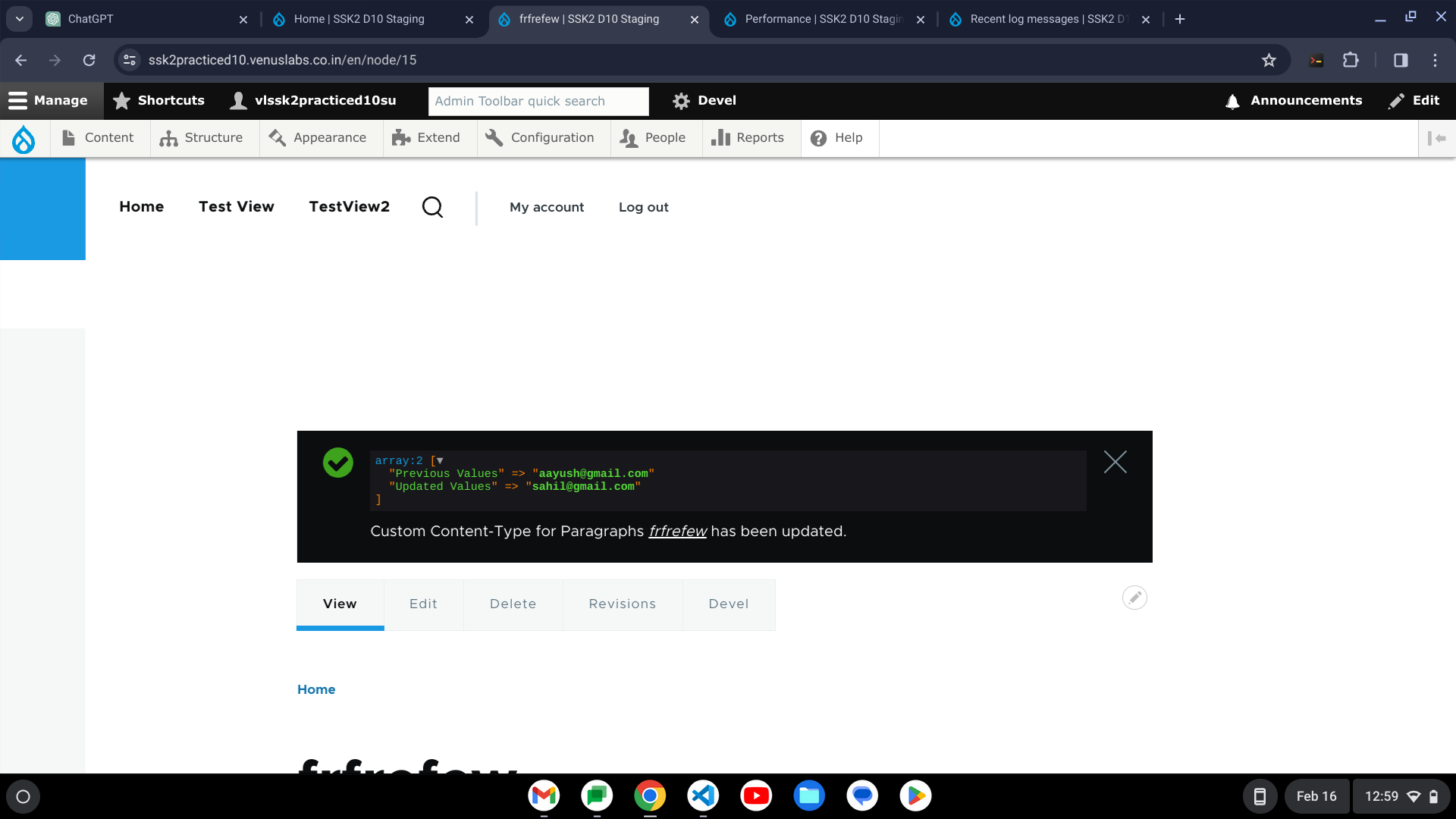The height and width of the screenshot is (819, 1456).
Task: Click the Drupal logo home icon
Action: [x=24, y=139]
